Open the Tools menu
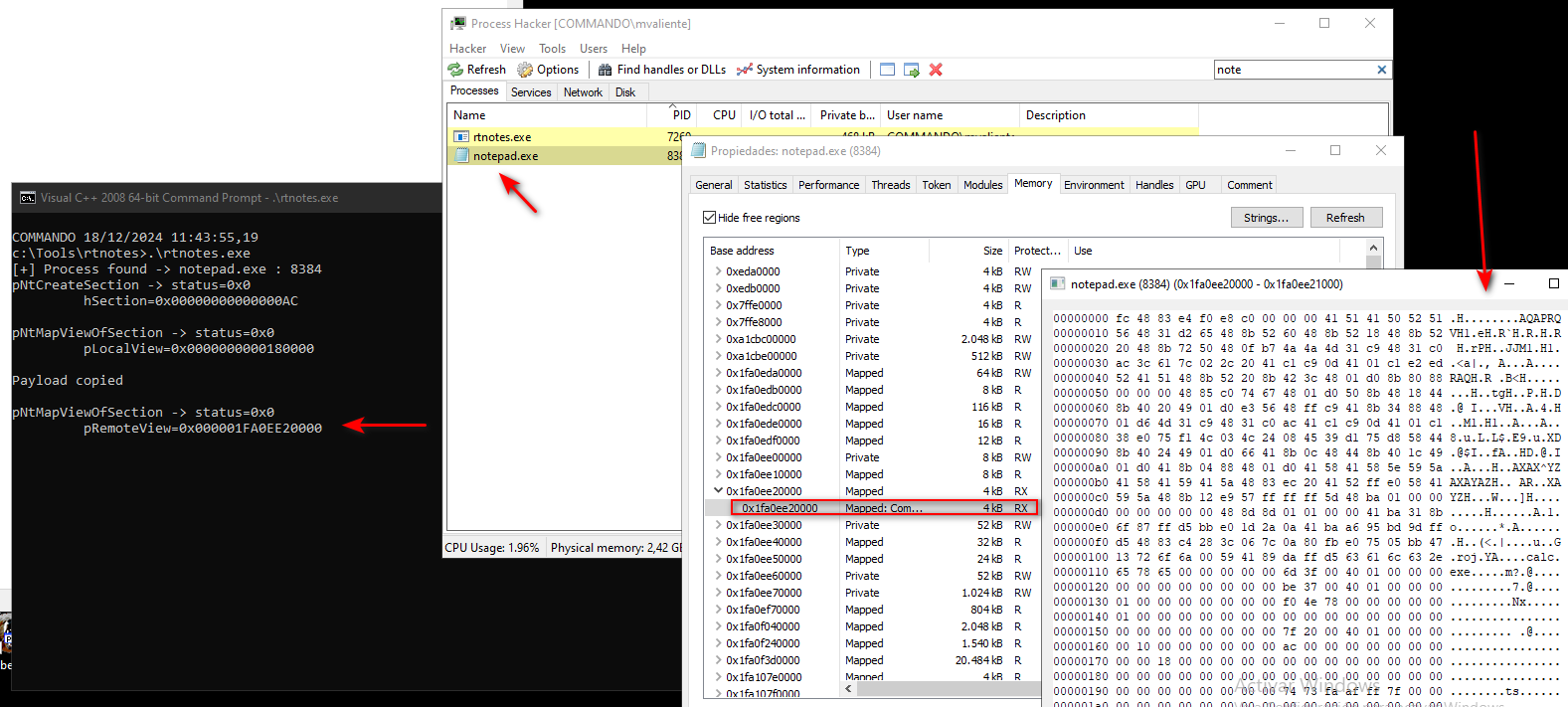The image size is (1568, 707). 552,49
